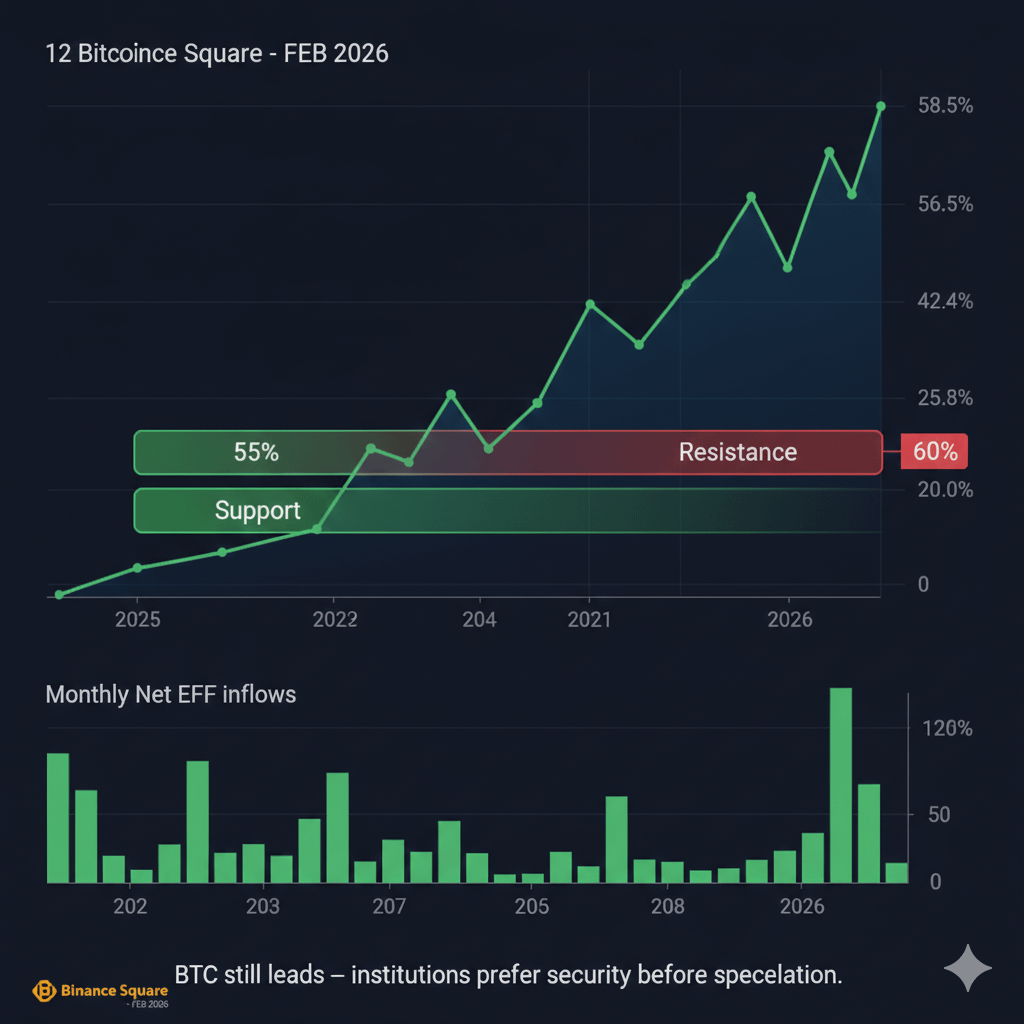Select the Support zone label
Viewport: 1024px width, 1024px height.
257,511
